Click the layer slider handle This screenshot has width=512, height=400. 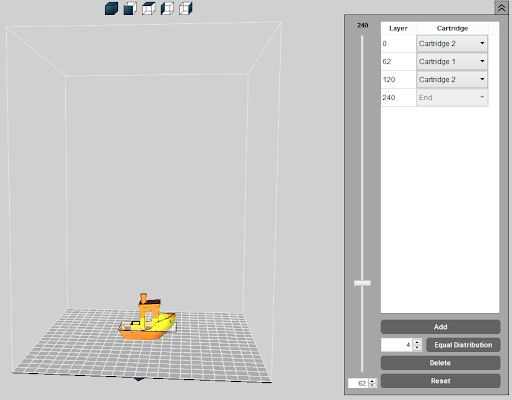click(362, 283)
